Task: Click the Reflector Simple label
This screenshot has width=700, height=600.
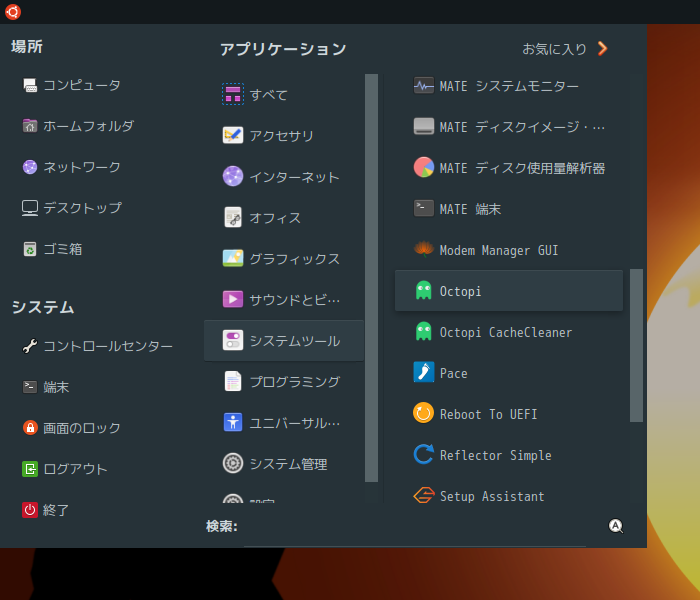Action: pyautogui.click(x=496, y=455)
